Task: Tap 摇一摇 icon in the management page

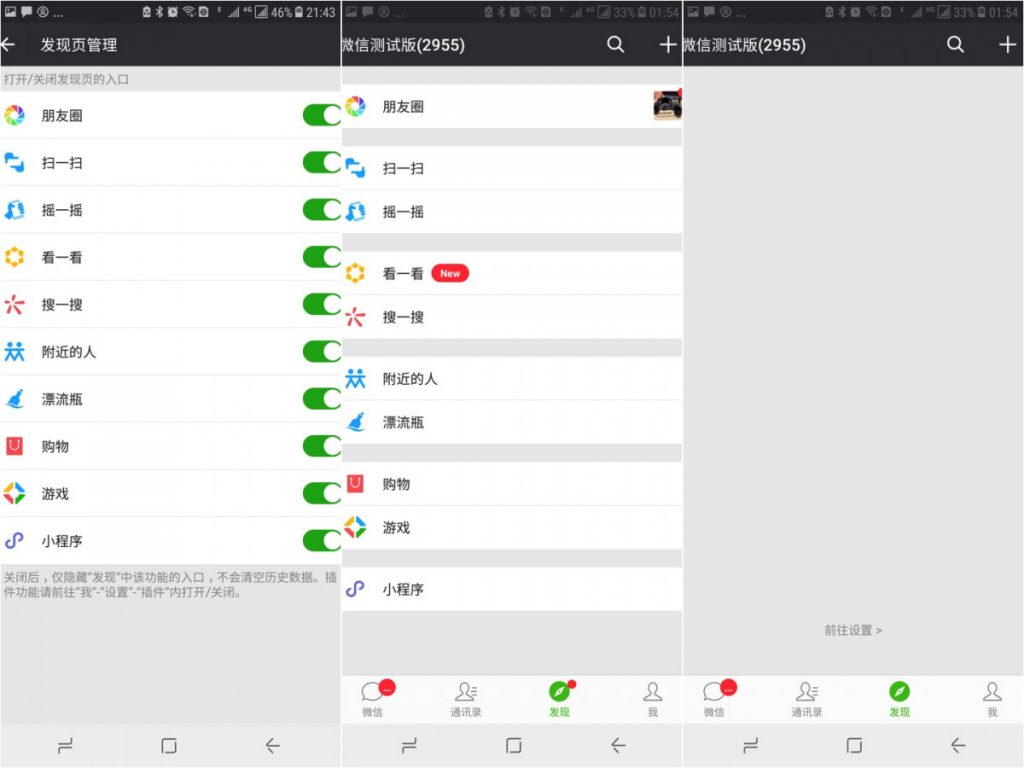Action: tap(14, 210)
